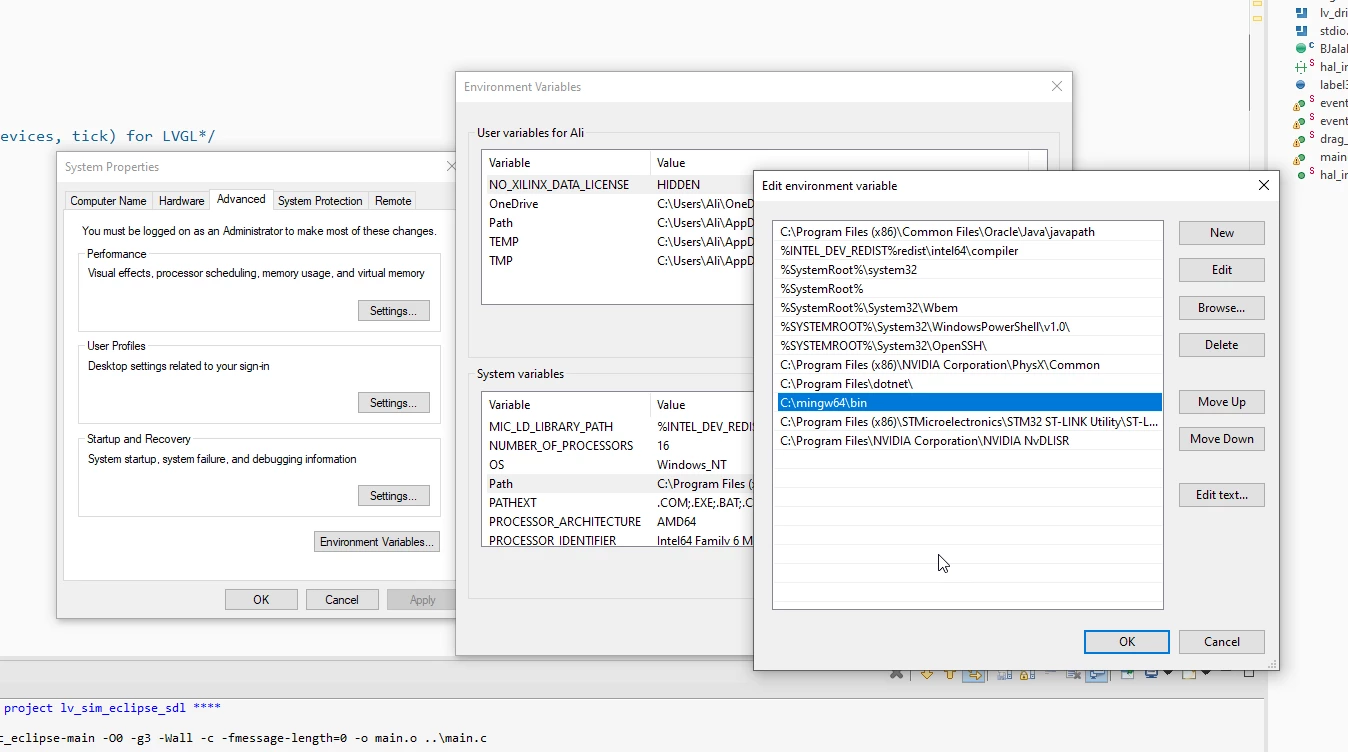Click Edit button beside the path list
Image resolution: width=1348 pixels, height=752 pixels.
click(1221, 270)
